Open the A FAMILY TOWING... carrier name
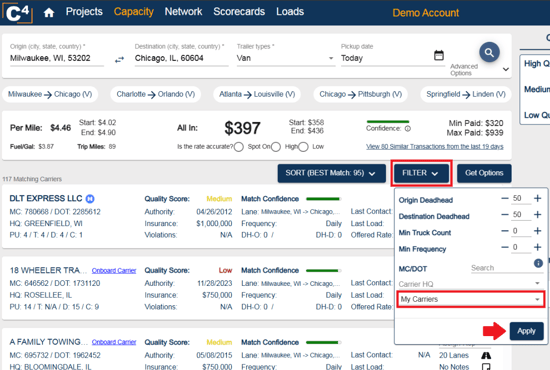This screenshot has height=370, width=550. pyautogui.click(x=49, y=342)
